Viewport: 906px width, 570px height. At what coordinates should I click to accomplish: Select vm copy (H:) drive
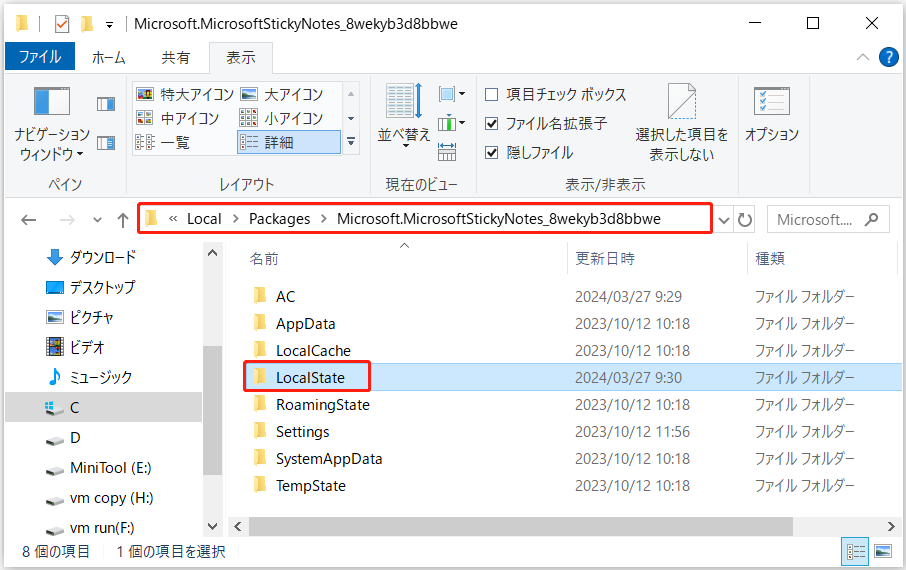point(112,498)
